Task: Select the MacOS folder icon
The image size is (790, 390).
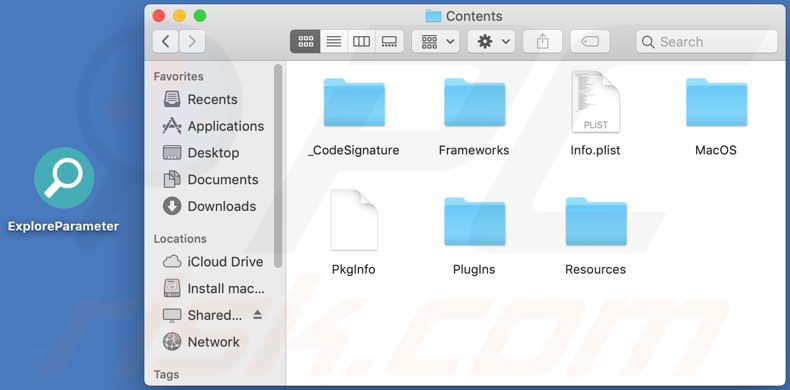Action: coord(716,102)
